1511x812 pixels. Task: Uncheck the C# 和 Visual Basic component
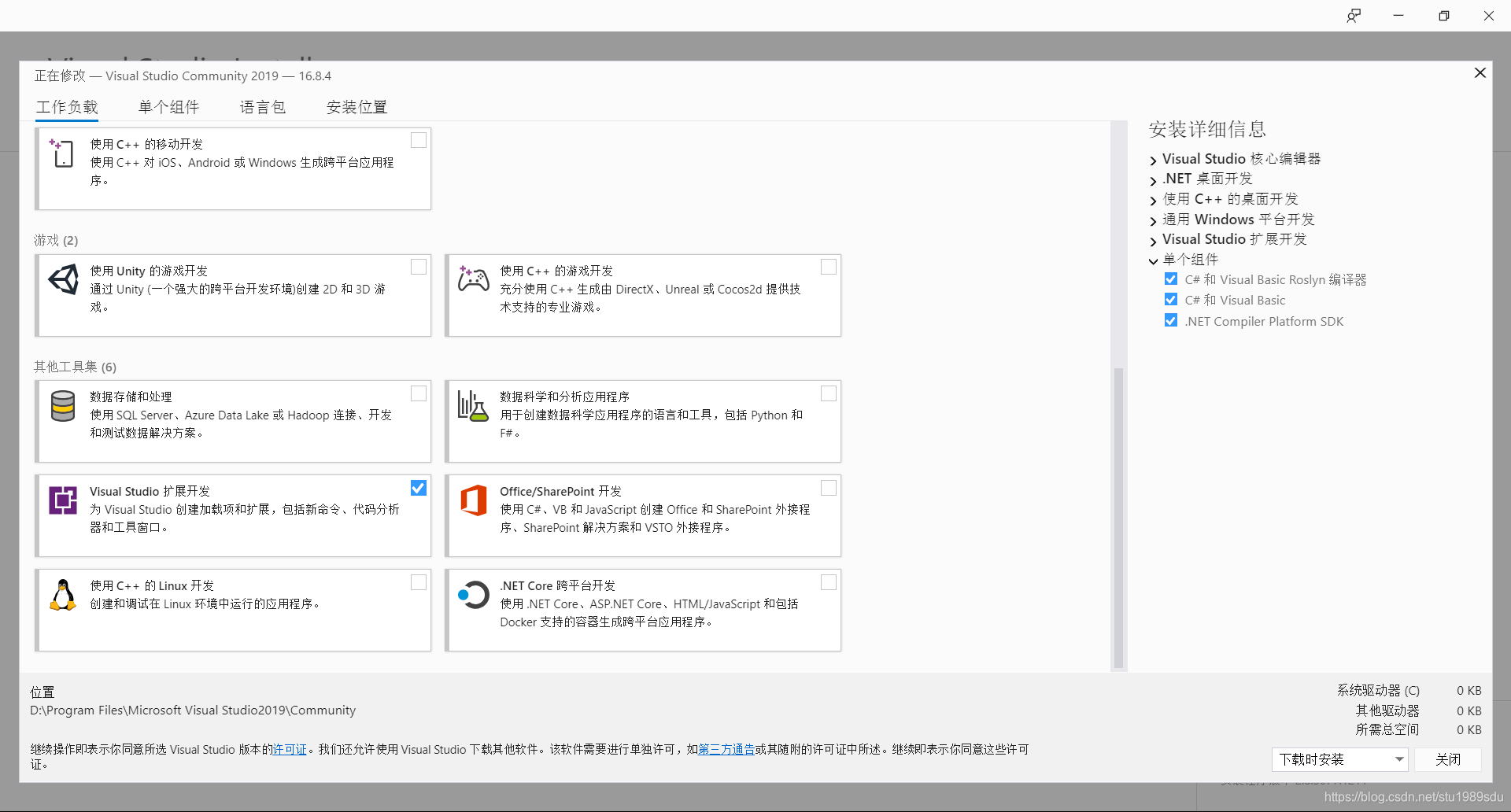pyautogui.click(x=1171, y=300)
